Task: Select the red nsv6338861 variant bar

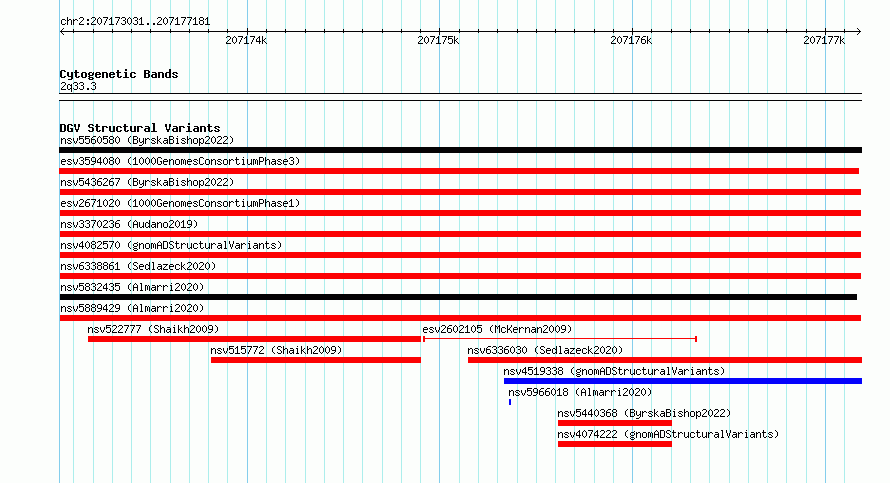Action: point(460,276)
